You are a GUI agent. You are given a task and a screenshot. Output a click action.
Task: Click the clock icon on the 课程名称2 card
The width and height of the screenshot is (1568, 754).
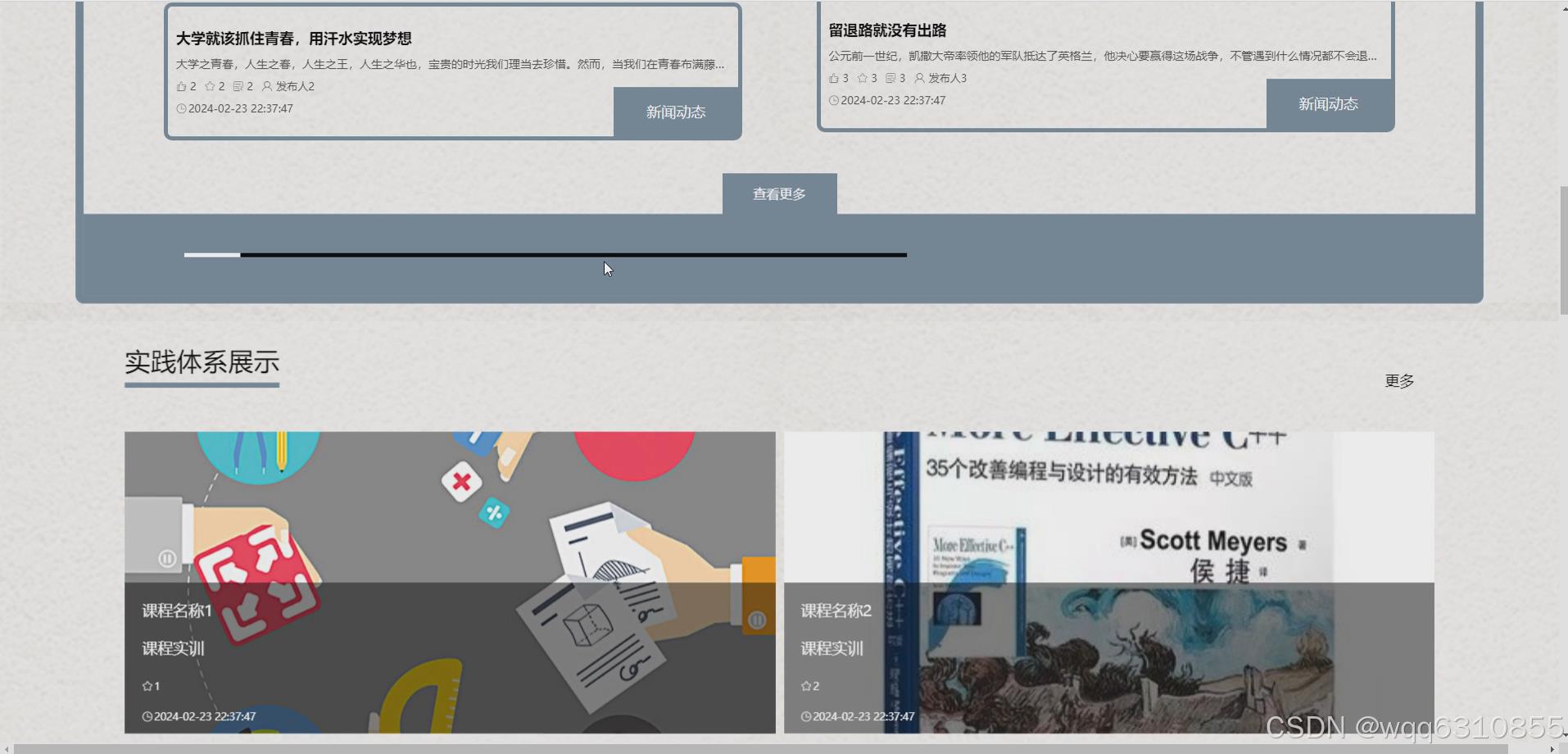tap(806, 716)
